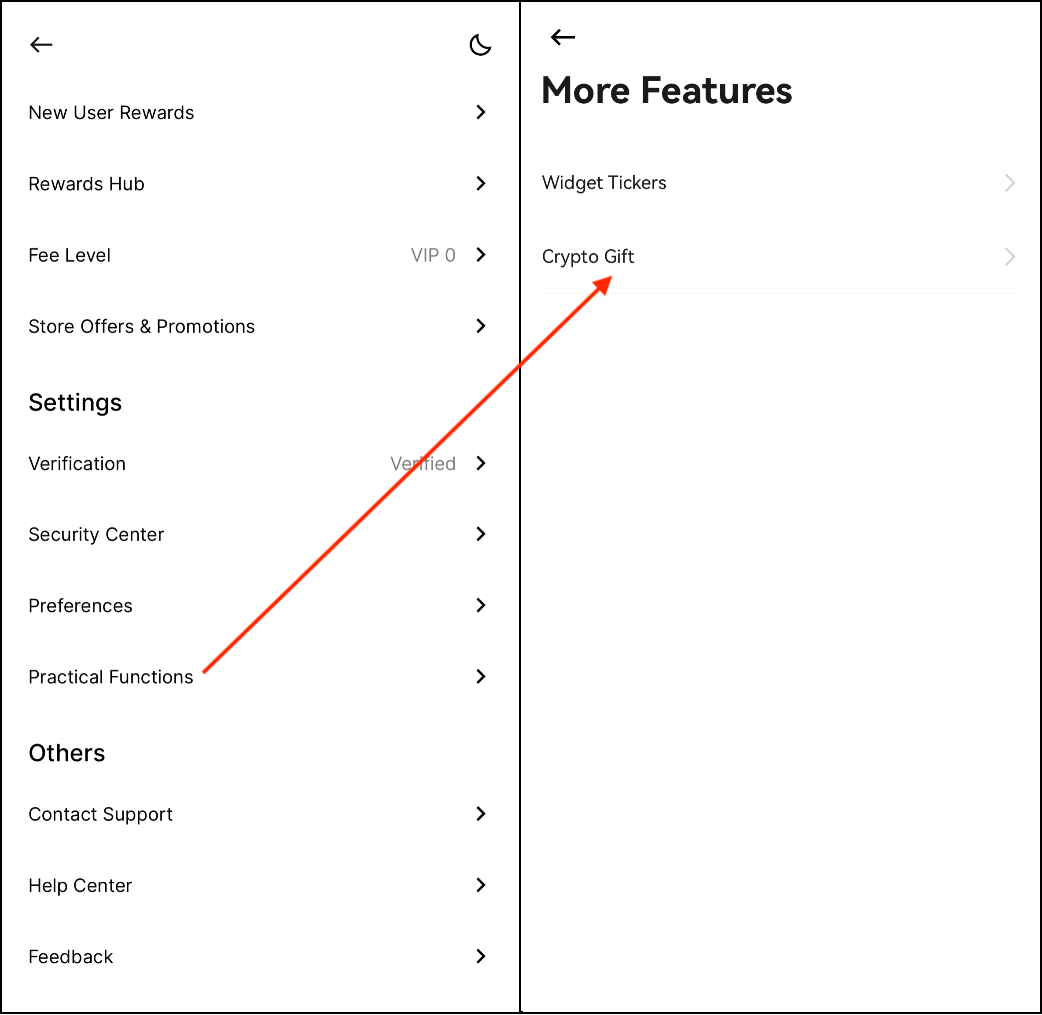The image size is (1042, 1015).
Task: Click the Help Center chevron icon
Action: 481,885
